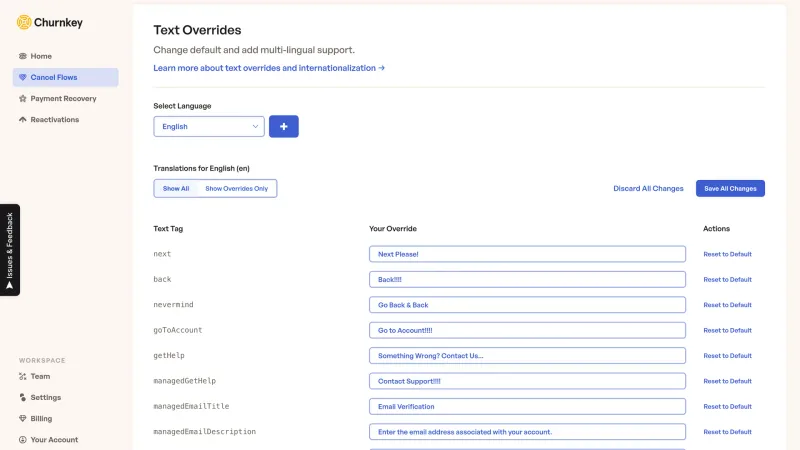Reset the managedEmailDescription tag to default
The width and height of the screenshot is (800, 450).
click(x=727, y=432)
